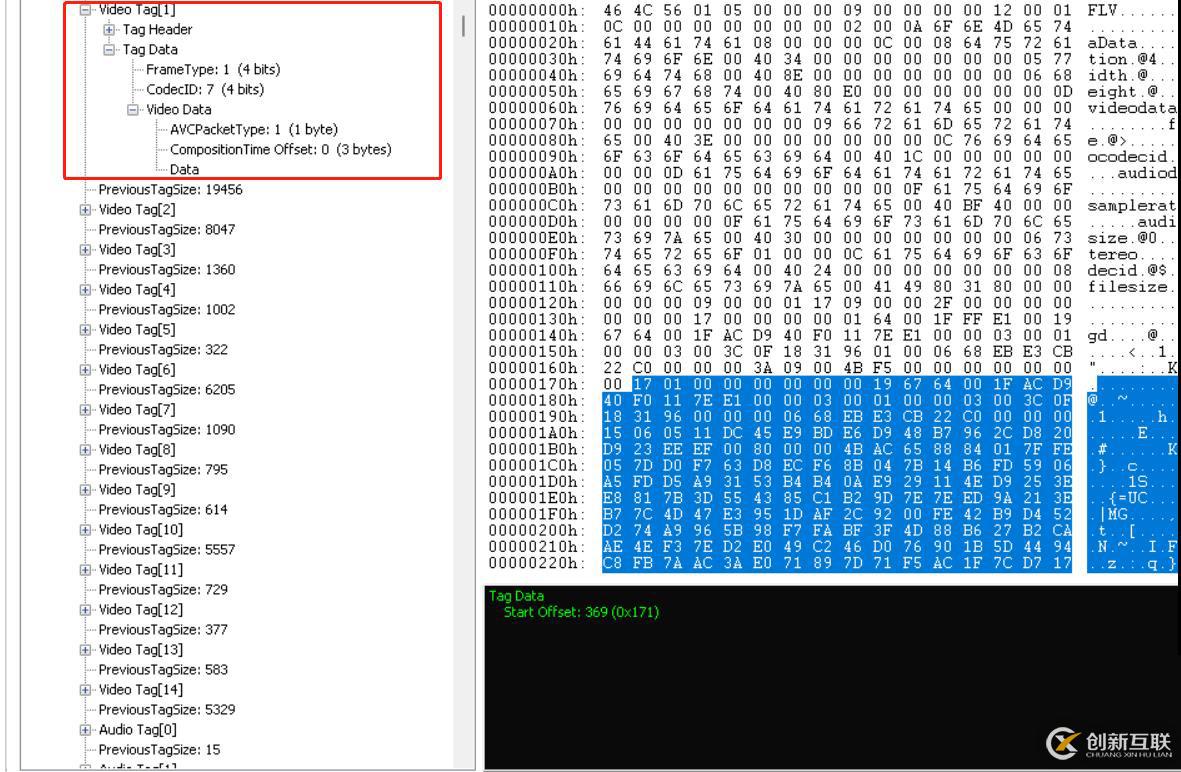Select the Video Tag[8] label
Screen dimensions: 1181x772
[x=137, y=450]
